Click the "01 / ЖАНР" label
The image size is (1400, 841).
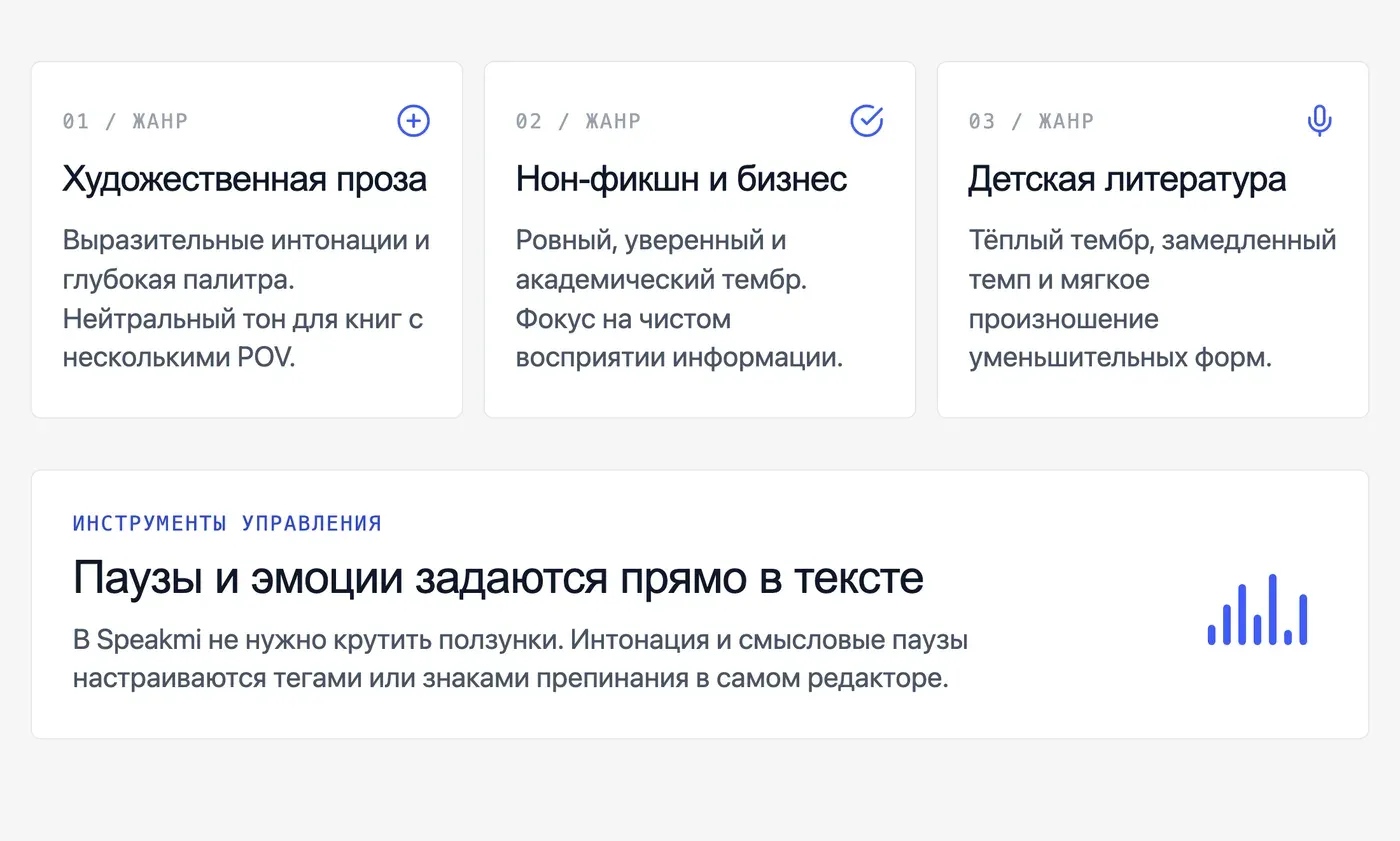125,121
